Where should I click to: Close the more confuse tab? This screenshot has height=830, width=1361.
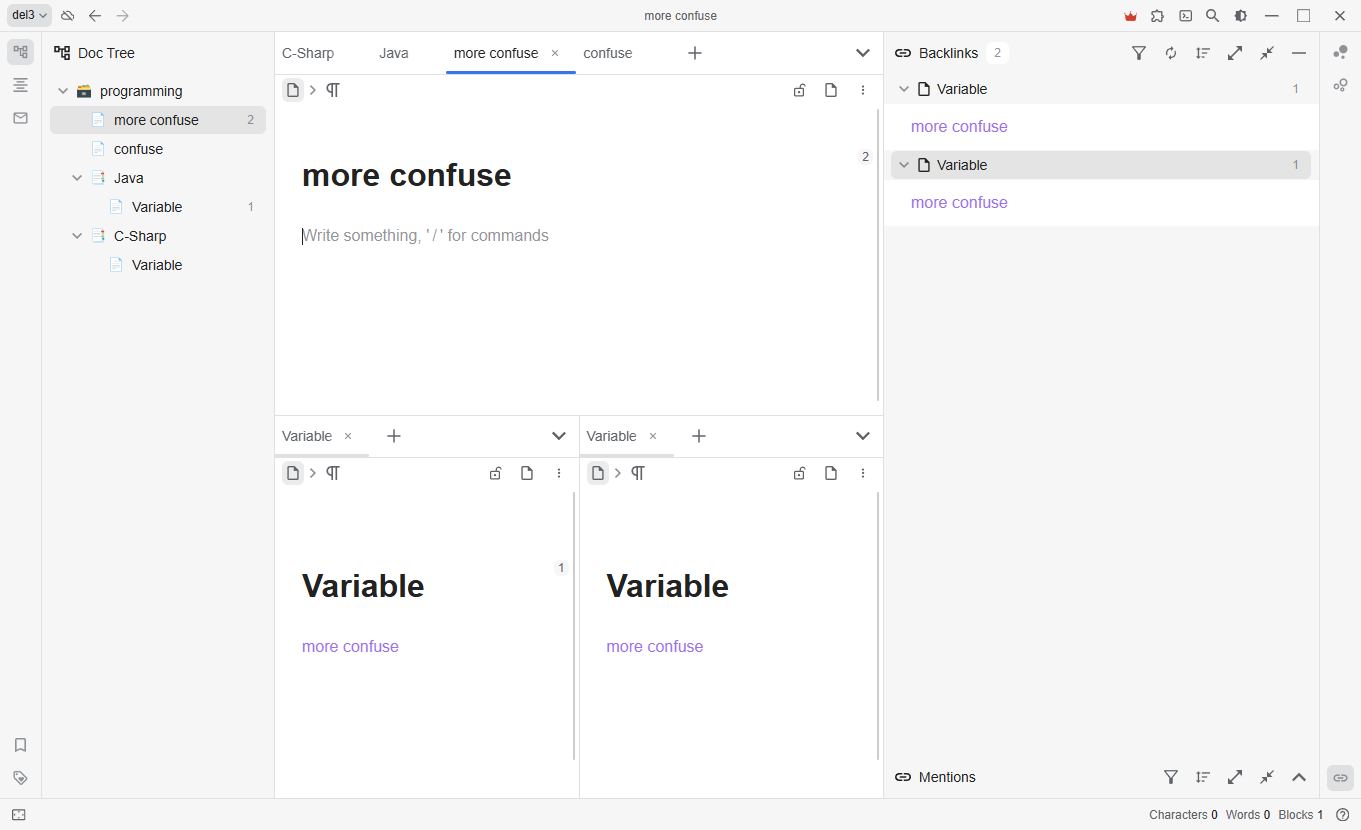pyautogui.click(x=555, y=53)
